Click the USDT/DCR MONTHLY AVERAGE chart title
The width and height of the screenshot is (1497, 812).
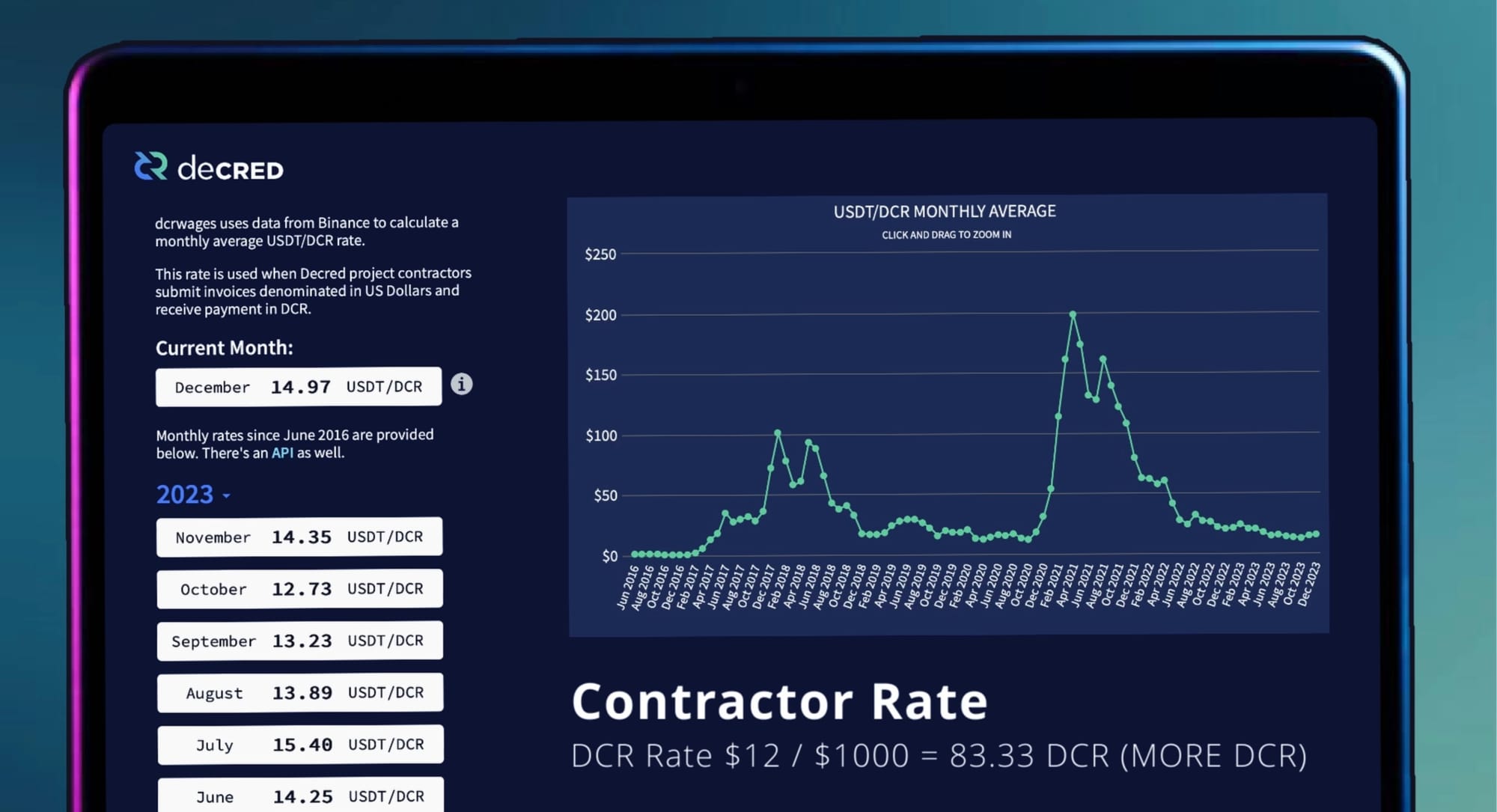(945, 212)
